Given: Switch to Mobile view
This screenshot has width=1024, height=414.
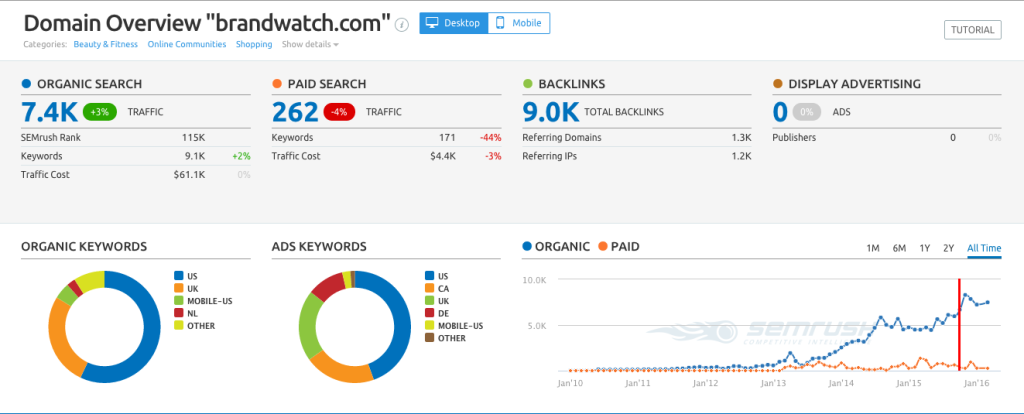Looking at the screenshot, I should 518,23.
